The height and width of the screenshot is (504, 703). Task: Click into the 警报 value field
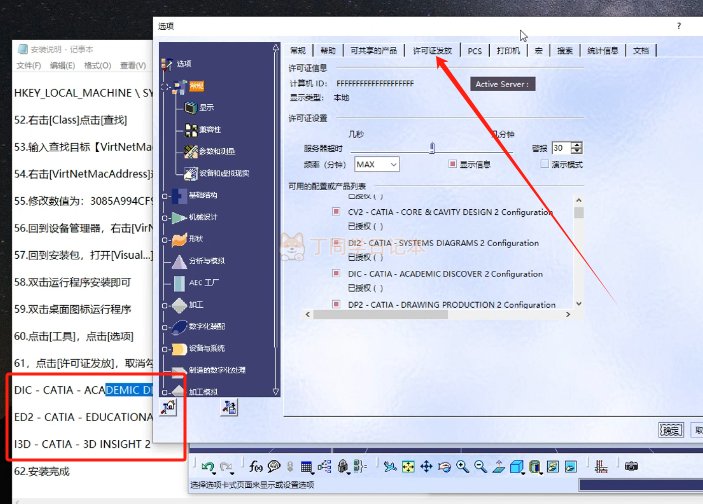(x=562, y=148)
